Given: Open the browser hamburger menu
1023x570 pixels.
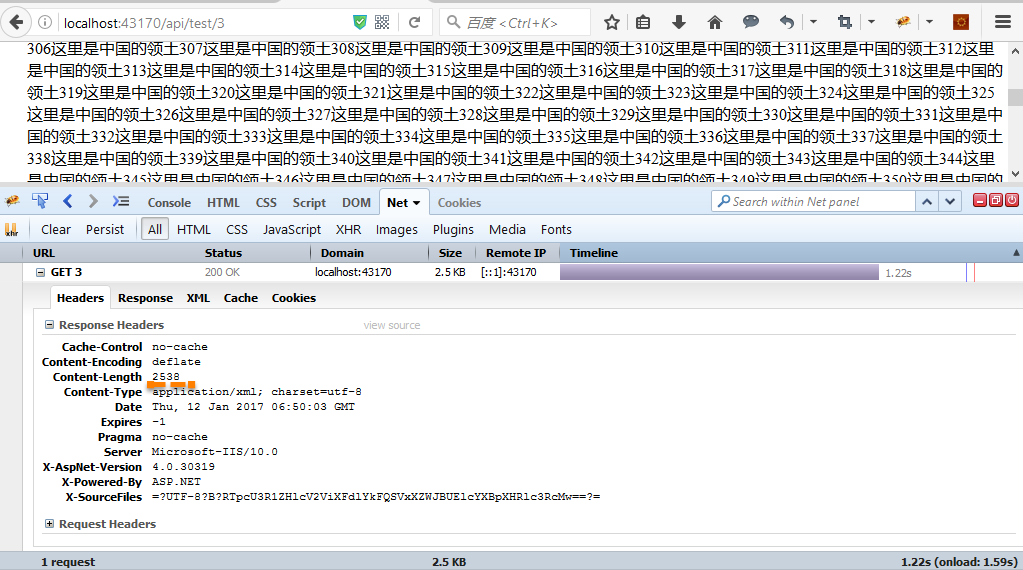Looking at the screenshot, I should coord(1003,23).
